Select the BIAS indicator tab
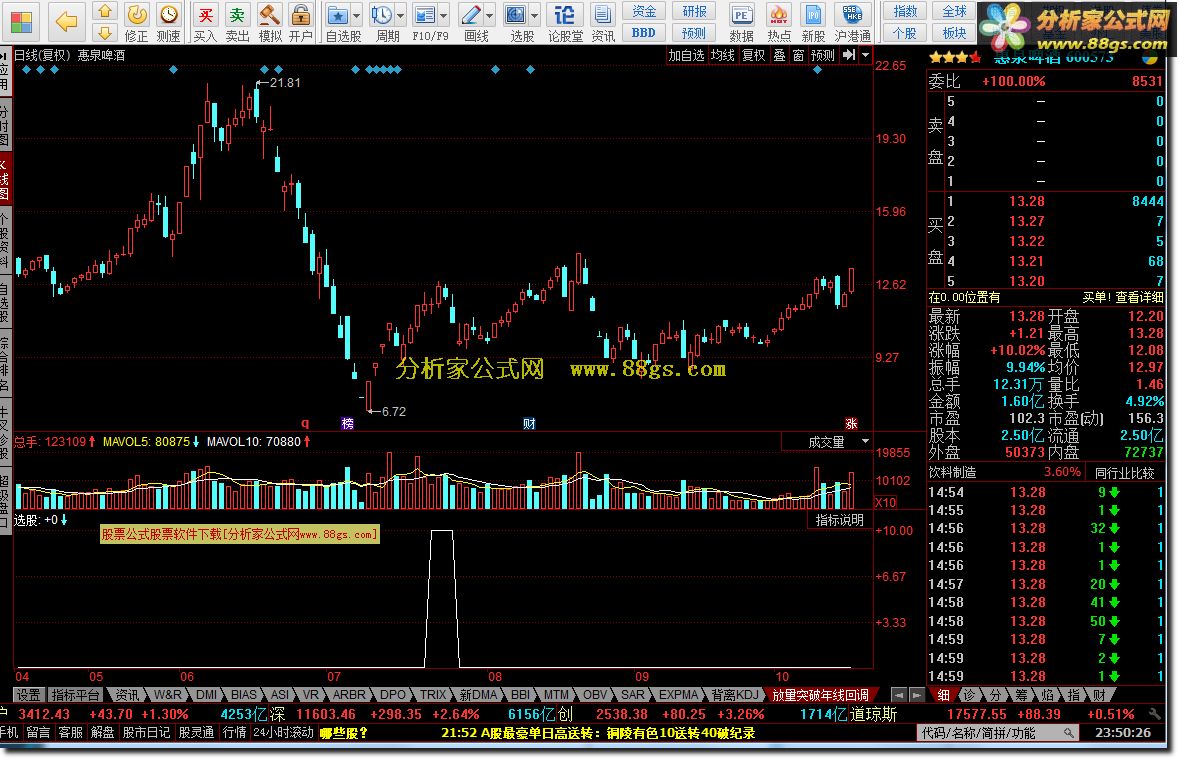Screen dimensions: 1179x759 click(x=244, y=695)
